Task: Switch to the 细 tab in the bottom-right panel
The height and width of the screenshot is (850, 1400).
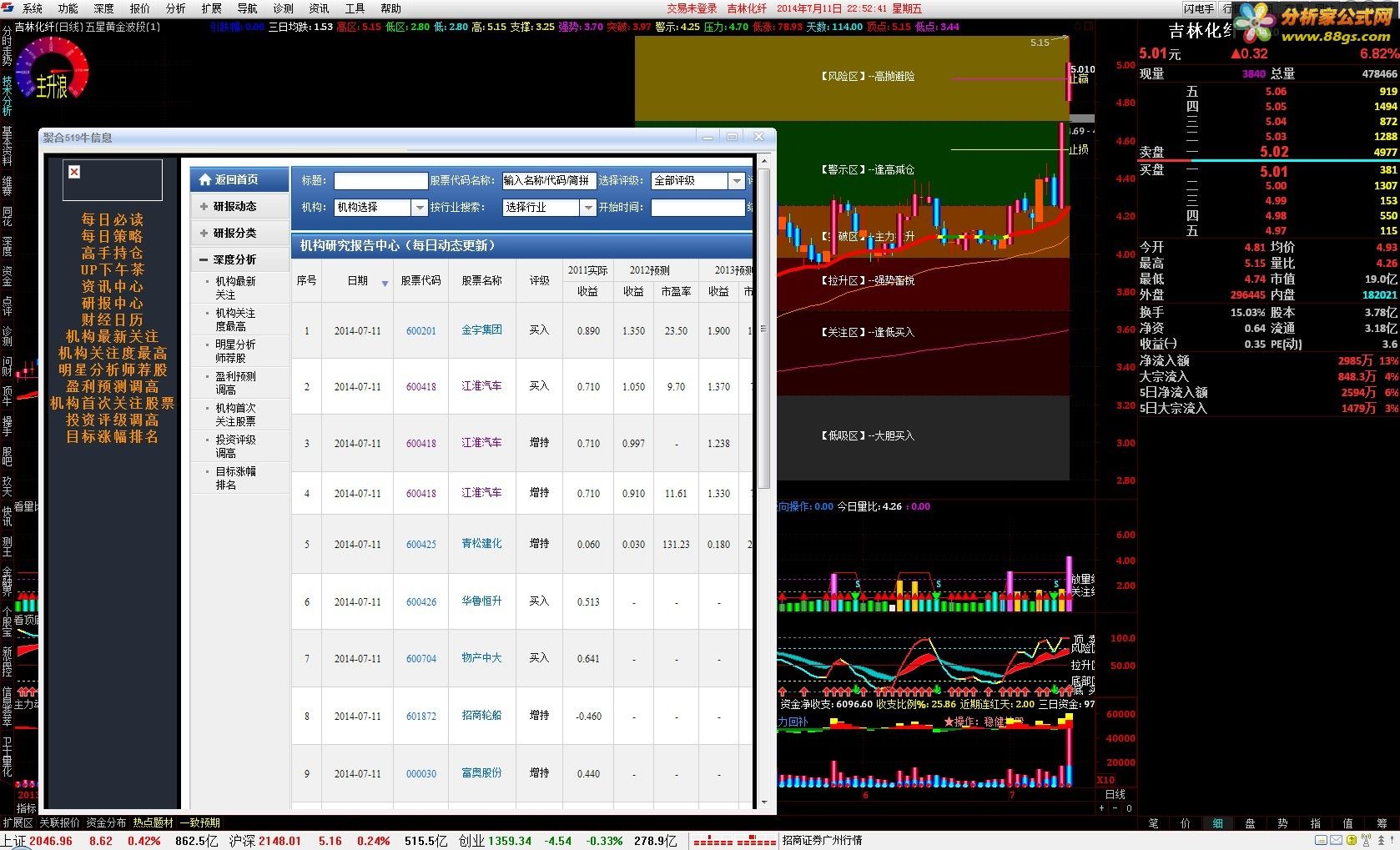Action: pyautogui.click(x=1217, y=823)
